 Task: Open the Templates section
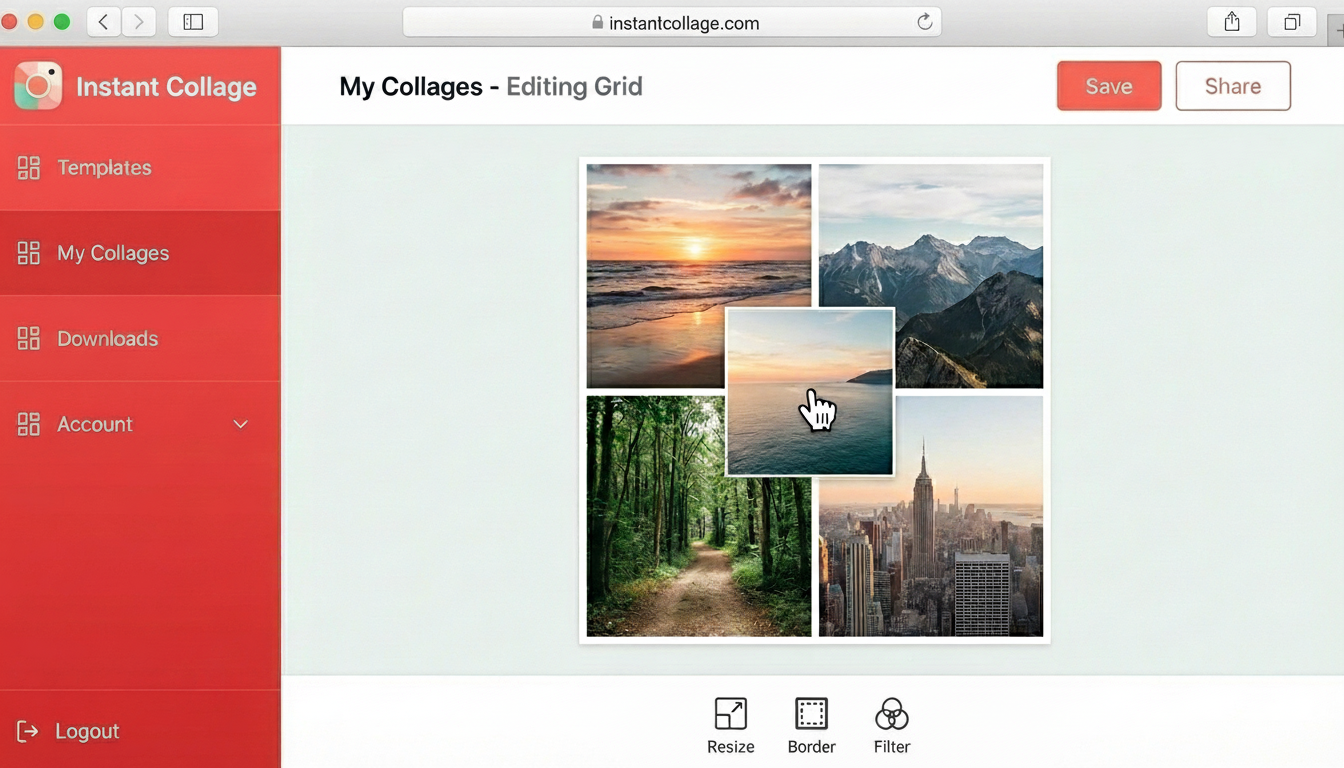(104, 167)
